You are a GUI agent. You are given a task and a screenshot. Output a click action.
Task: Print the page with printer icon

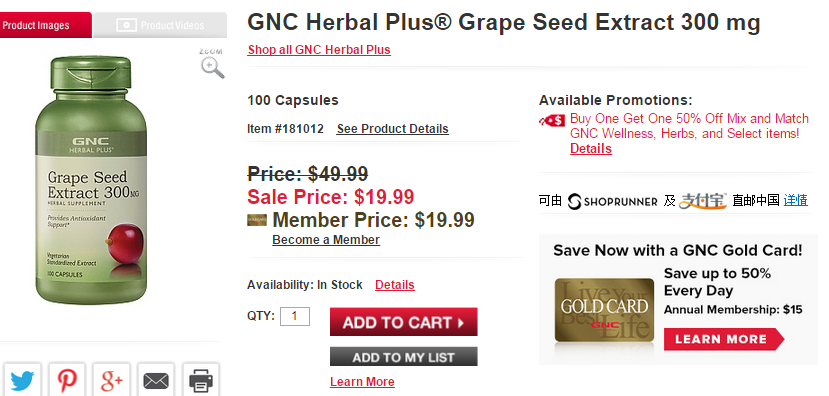coord(201,380)
